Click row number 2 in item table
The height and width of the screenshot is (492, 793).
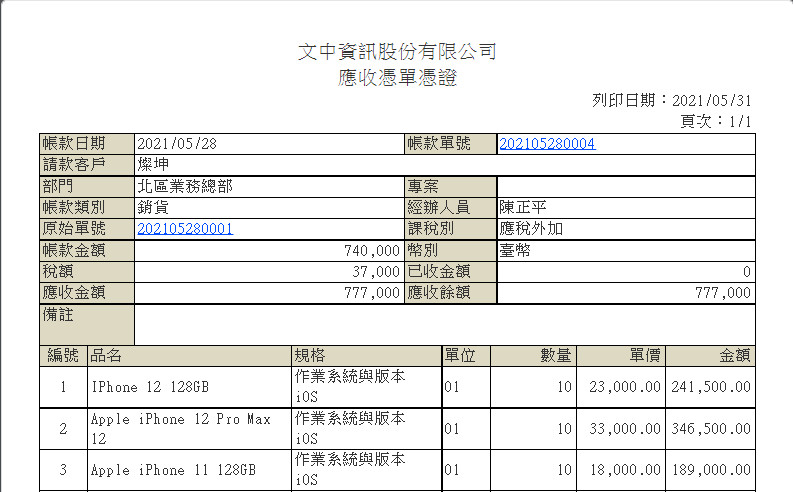[x=63, y=429]
